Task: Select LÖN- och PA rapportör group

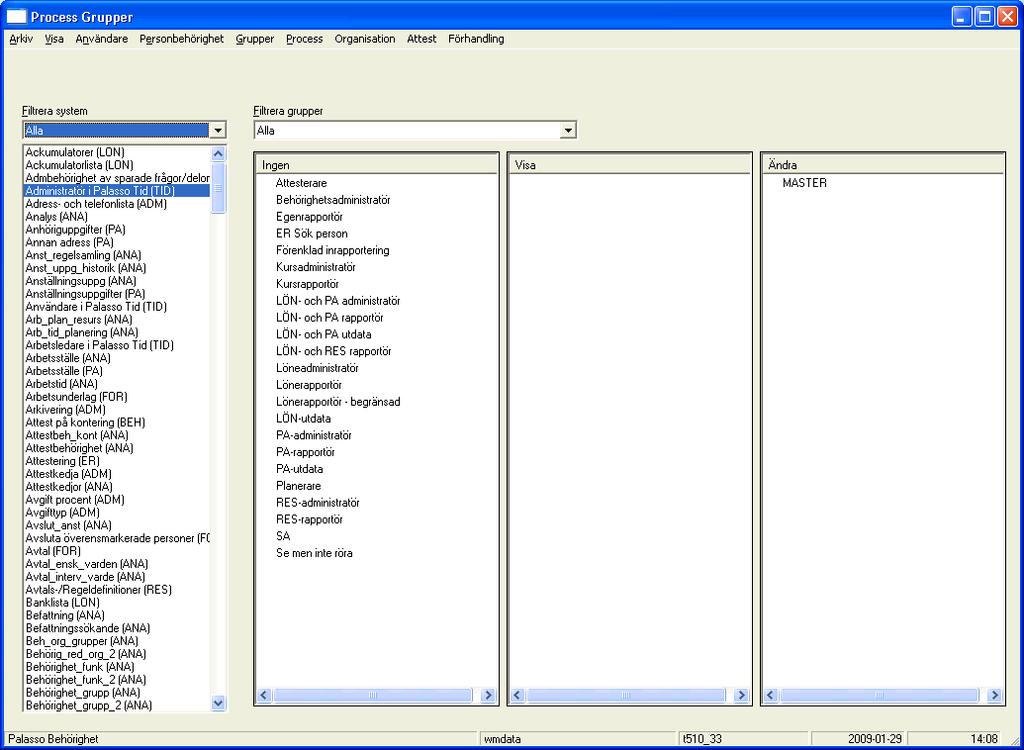Action: [330, 318]
